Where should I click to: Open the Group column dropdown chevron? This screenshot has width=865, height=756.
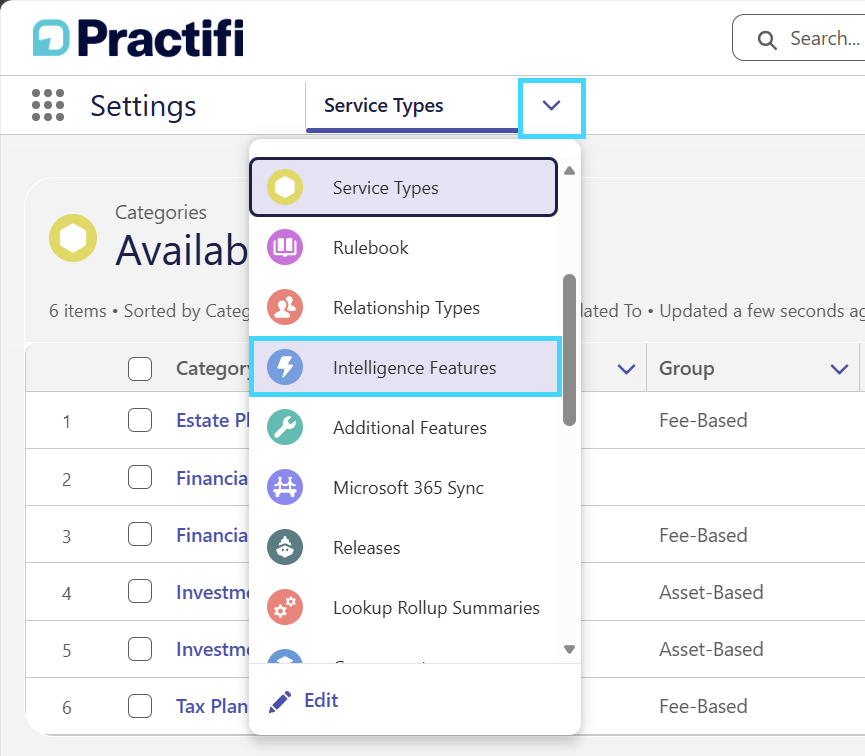coord(839,369)
